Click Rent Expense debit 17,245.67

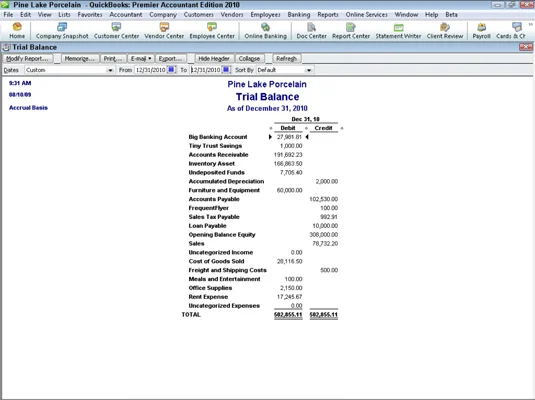click(289, 297)
